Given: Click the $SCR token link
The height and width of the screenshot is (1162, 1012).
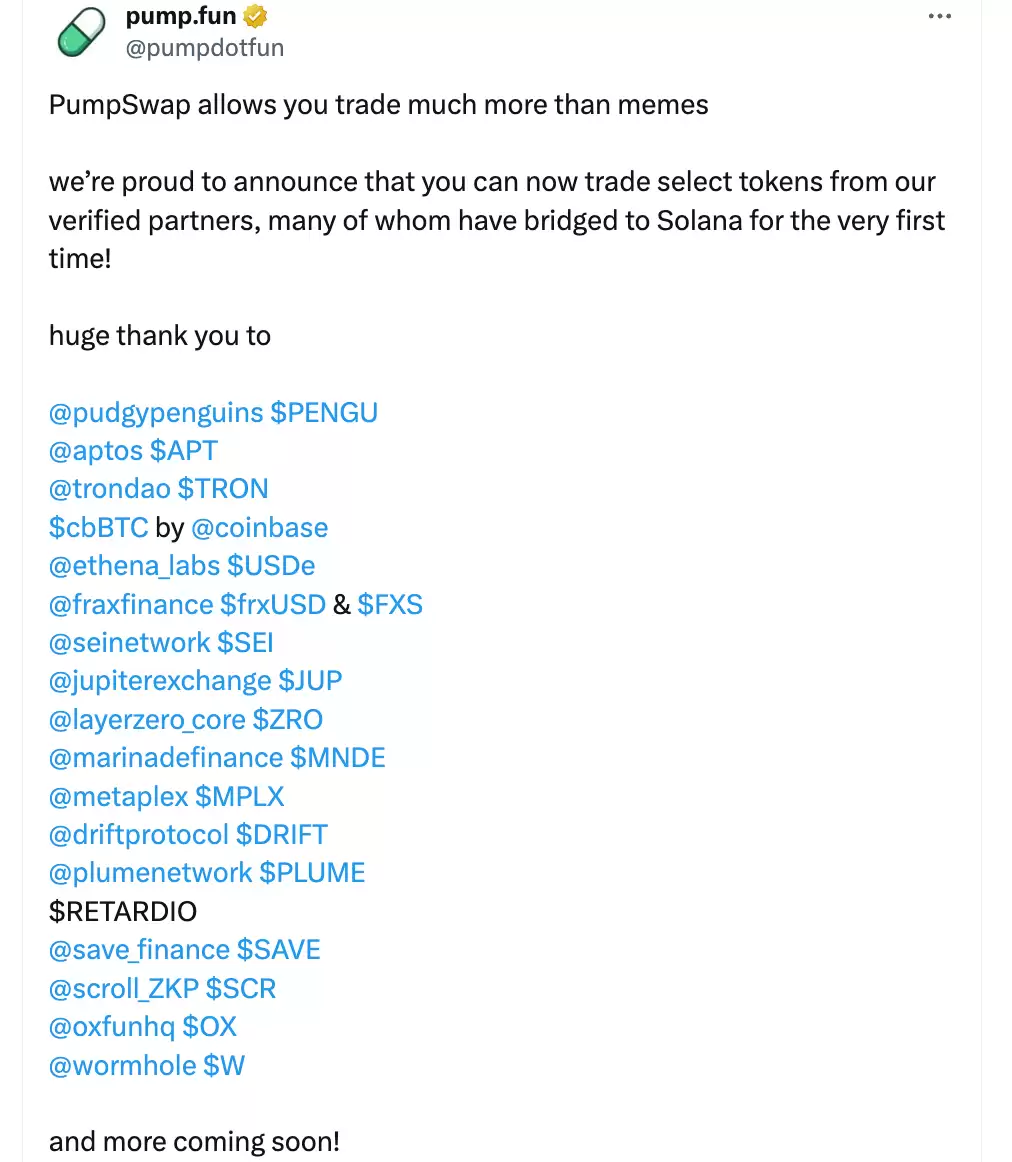Looking at the screenshot, I should pos(241,988).
